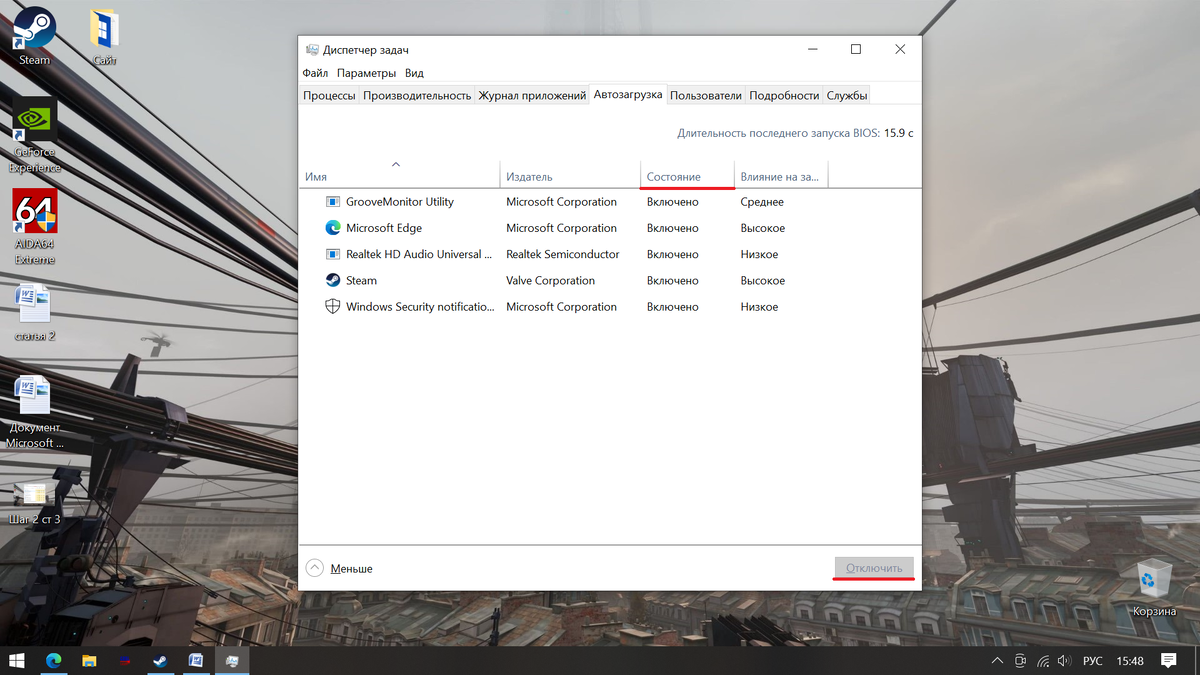Click the Realtek Semiconductor publisher cell

(x=563, y=254)
